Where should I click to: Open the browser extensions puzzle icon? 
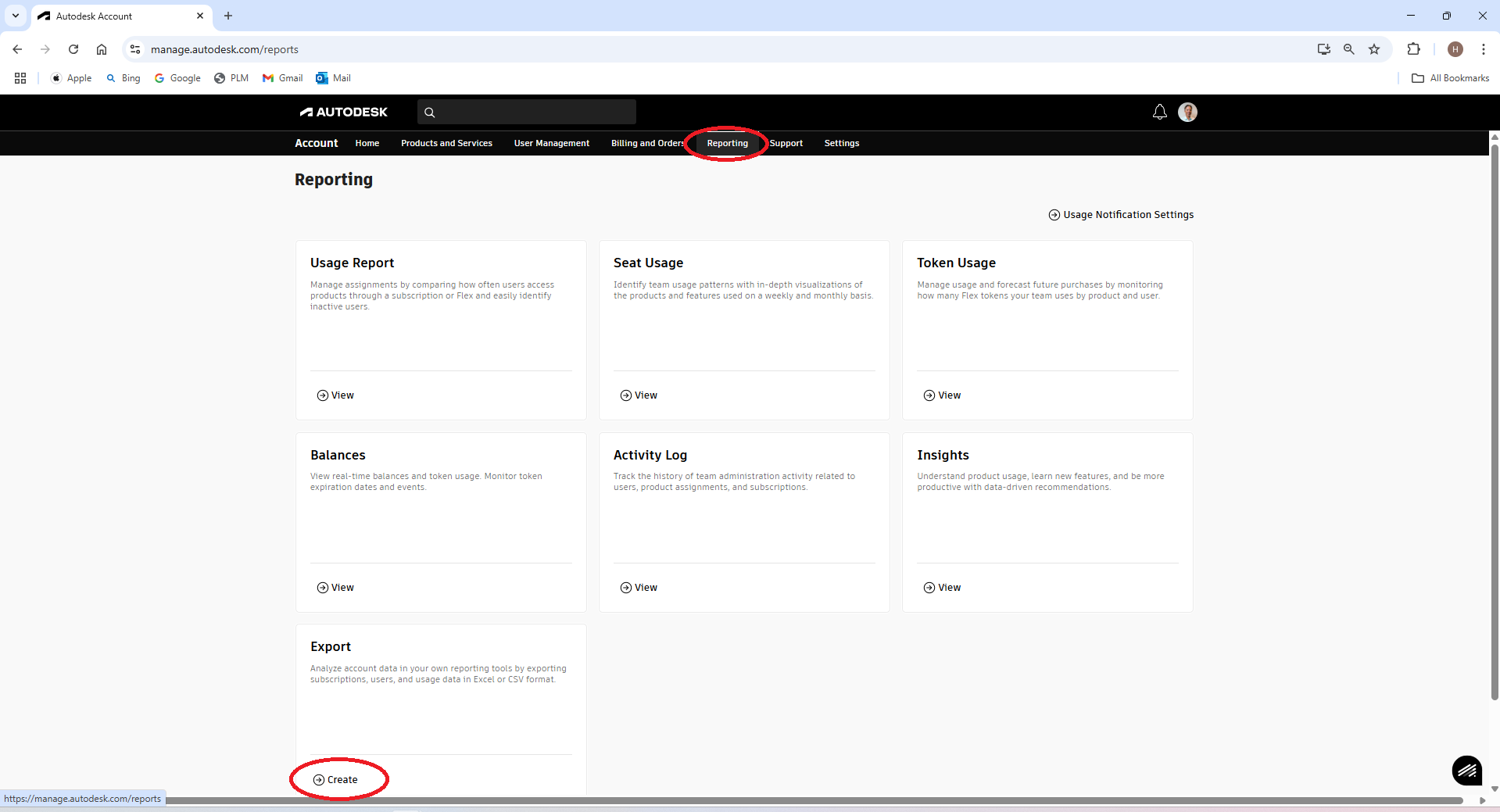(x=1413, y=49)
